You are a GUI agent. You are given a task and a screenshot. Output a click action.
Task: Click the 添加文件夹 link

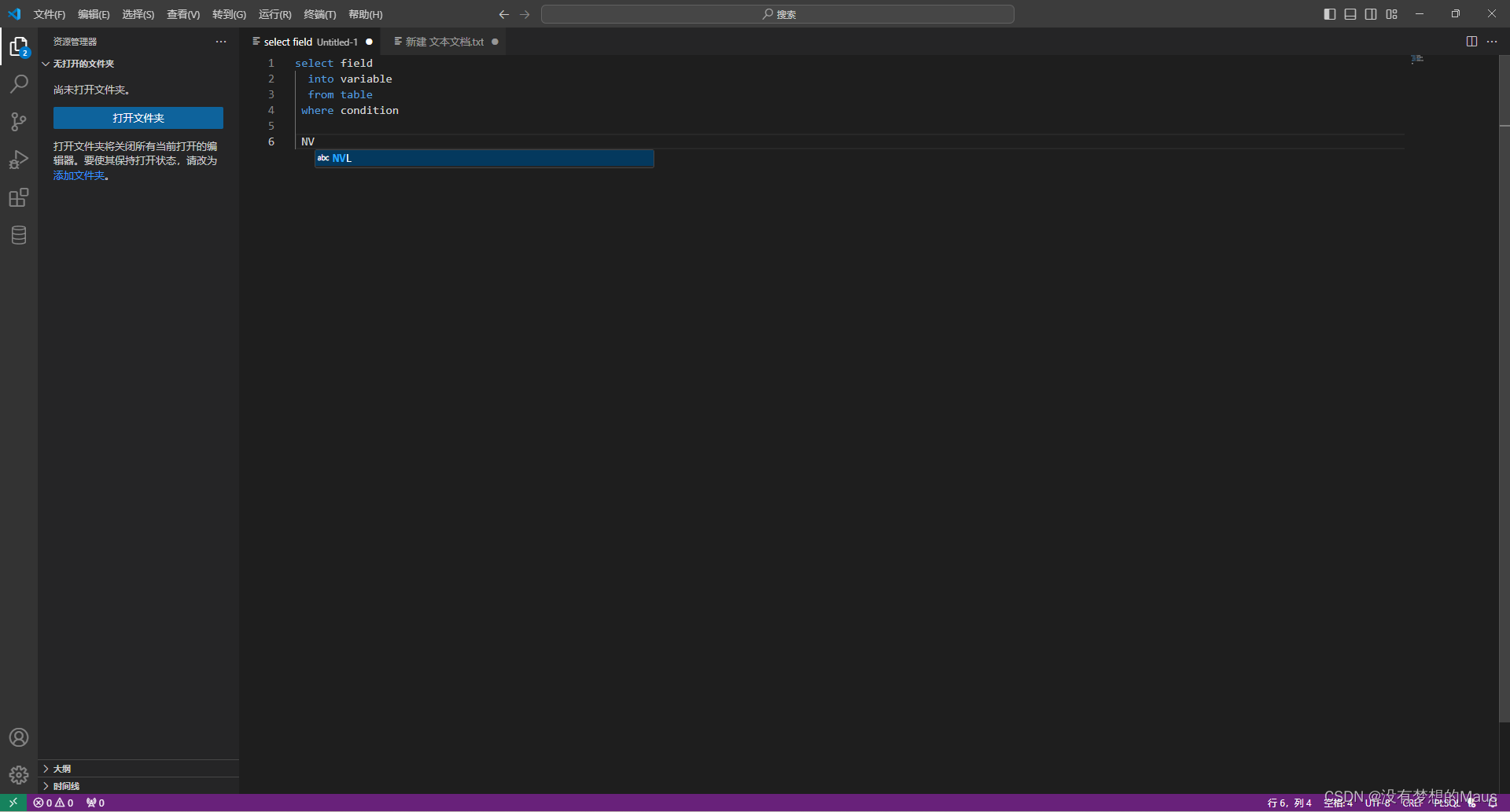[79, 175]
